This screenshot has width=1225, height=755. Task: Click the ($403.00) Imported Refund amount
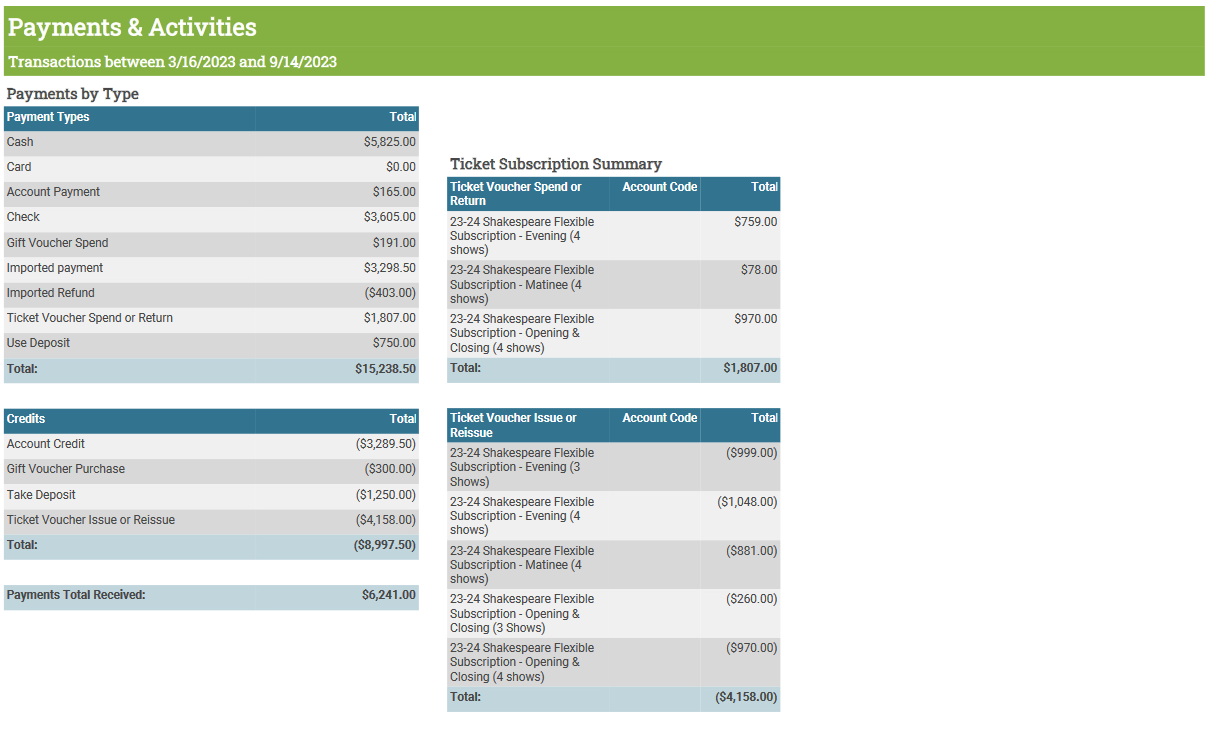(x=390, y=293)
